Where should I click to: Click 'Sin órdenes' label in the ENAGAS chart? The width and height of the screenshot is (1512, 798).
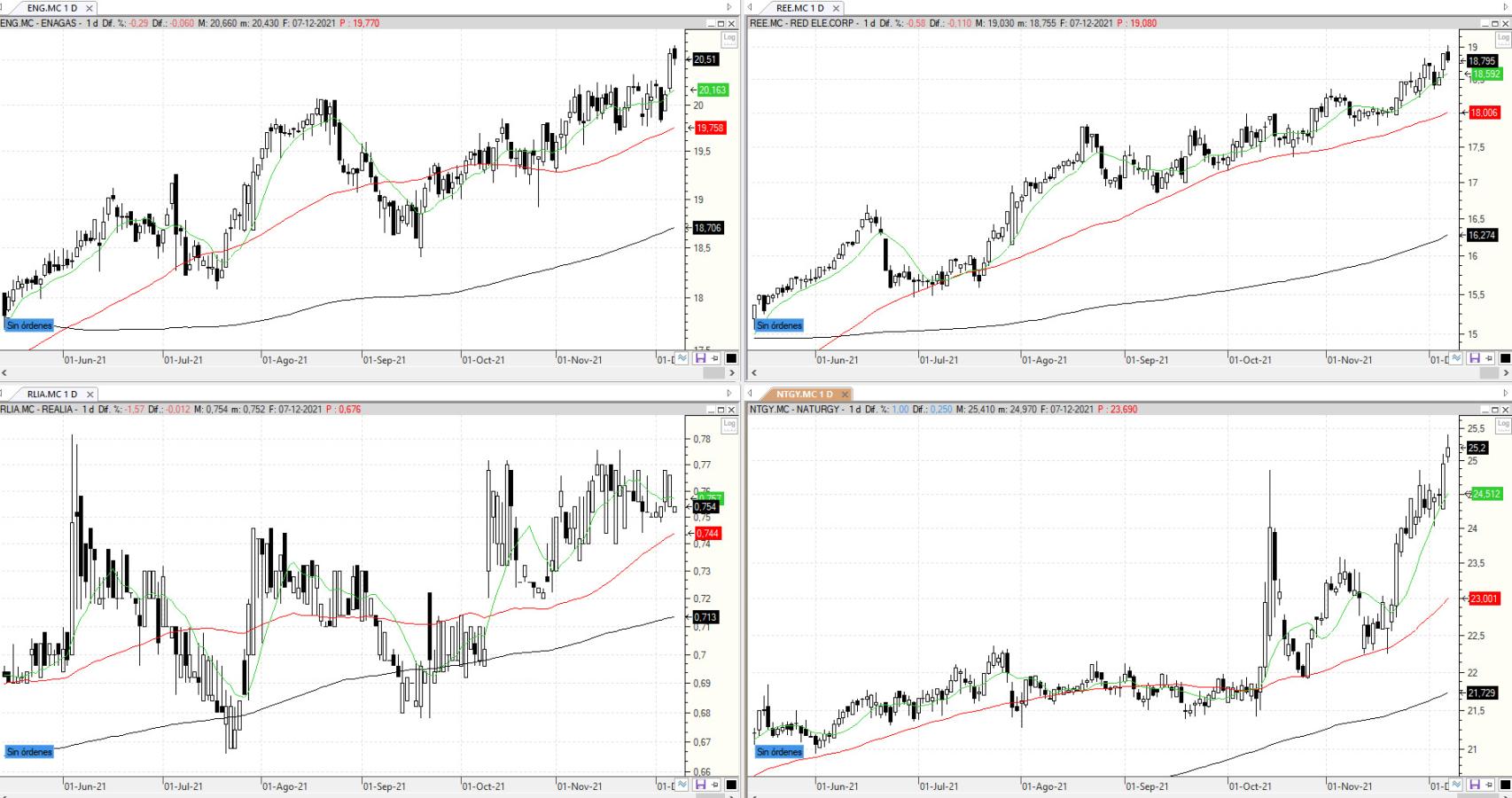click(29, 325)
